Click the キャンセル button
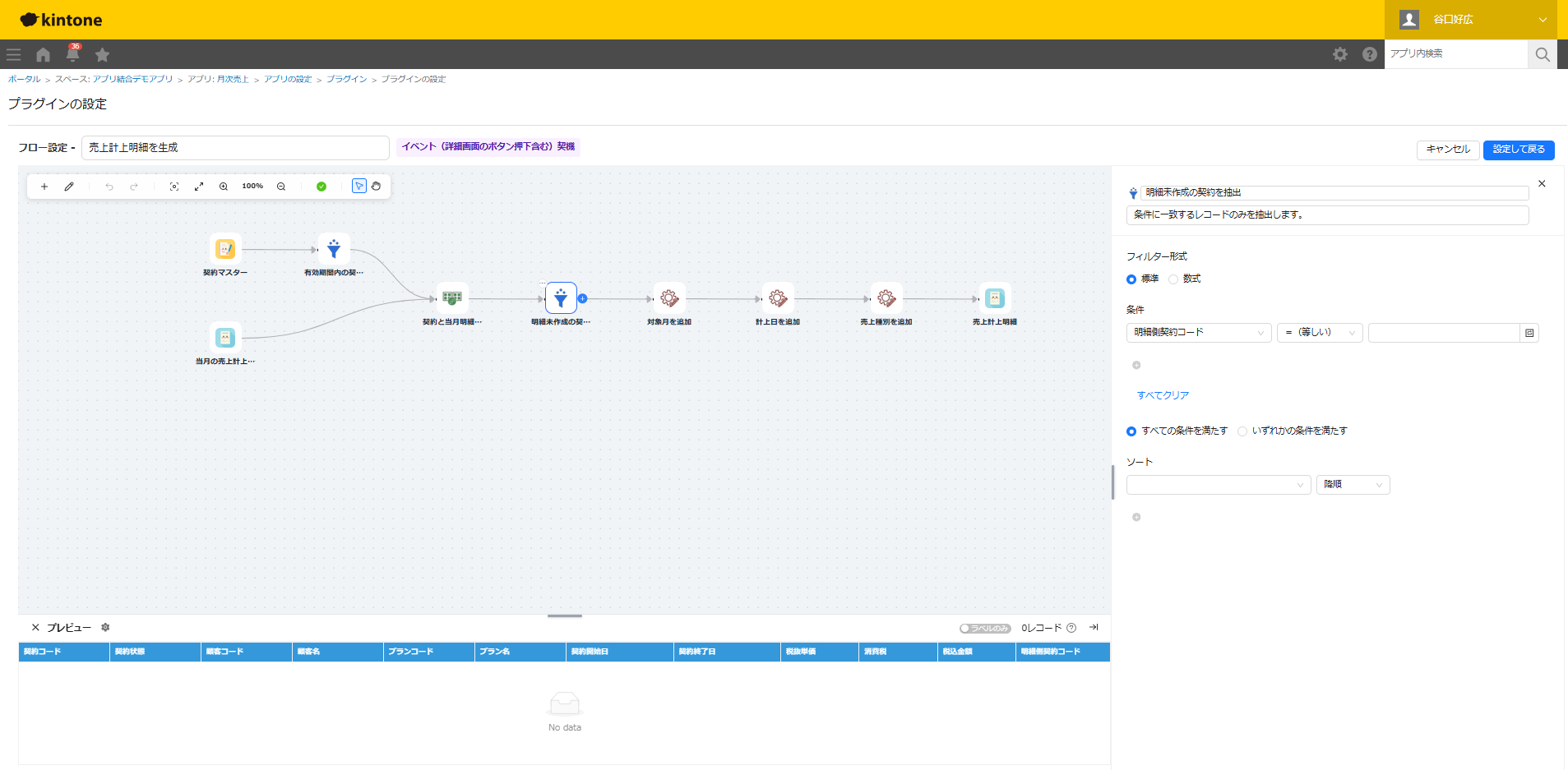Image resolution: width=1568 pixels, height=770 pixels. click(1448, 150)
